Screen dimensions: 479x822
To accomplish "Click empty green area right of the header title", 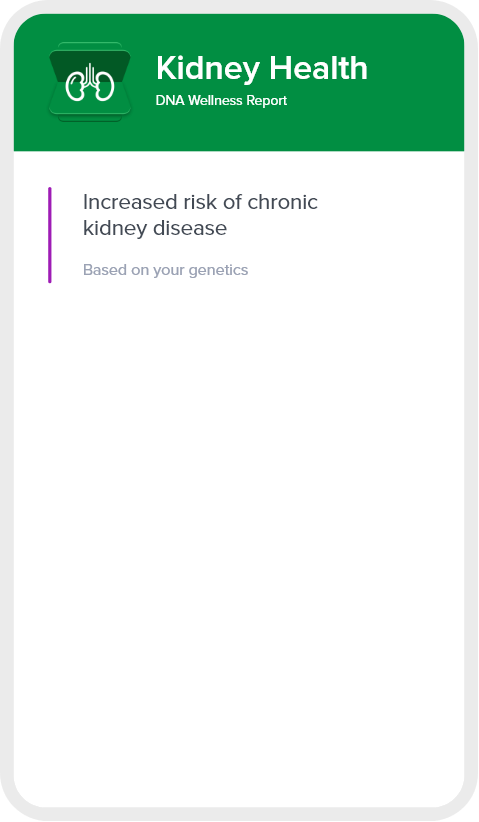I will pos(419,79).
